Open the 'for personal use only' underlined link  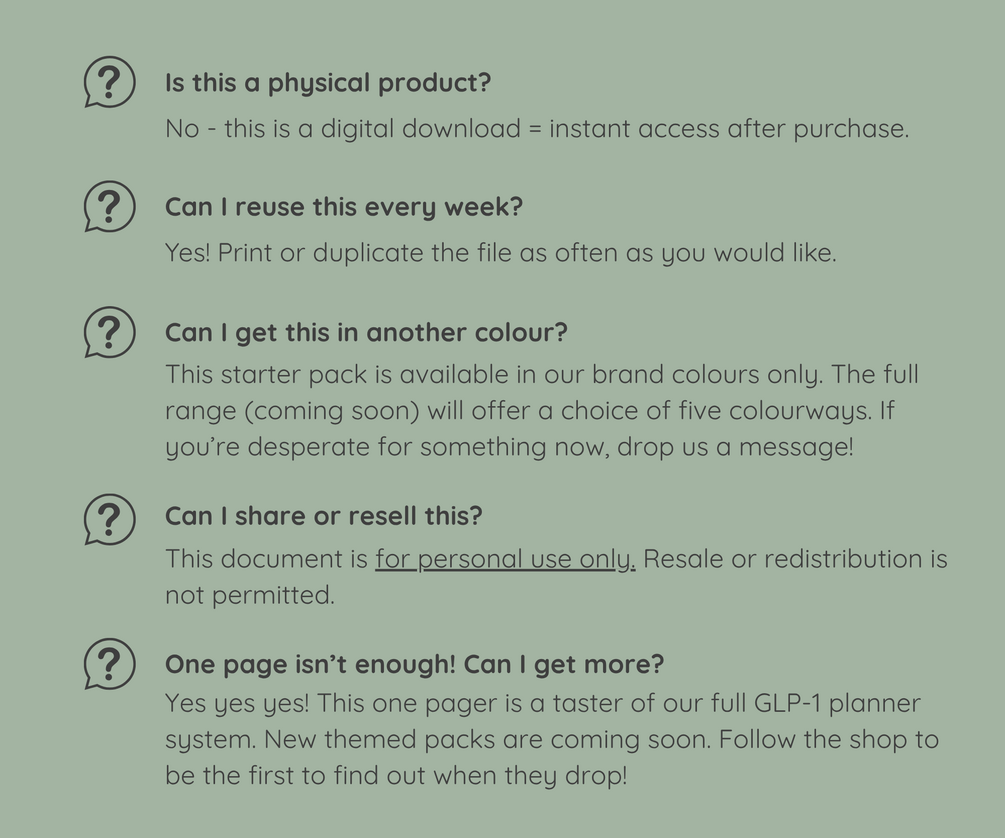(505, 559)
